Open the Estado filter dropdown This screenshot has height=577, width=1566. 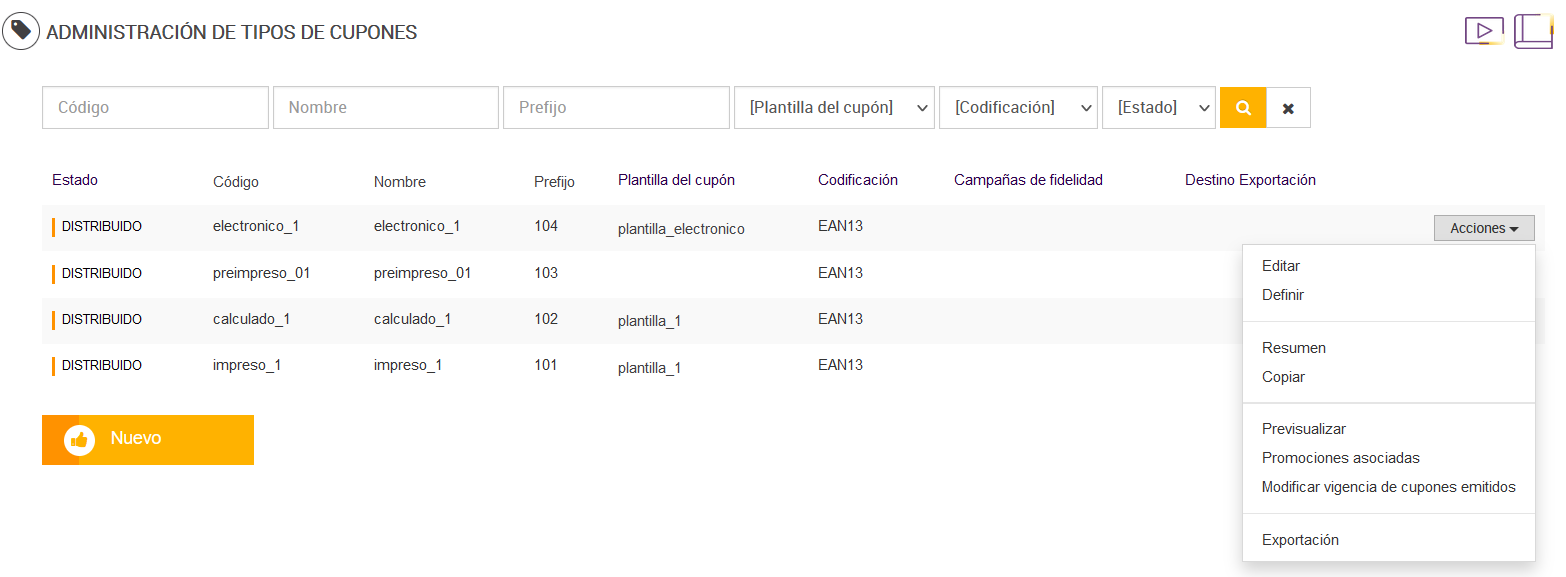(1158, 108)
